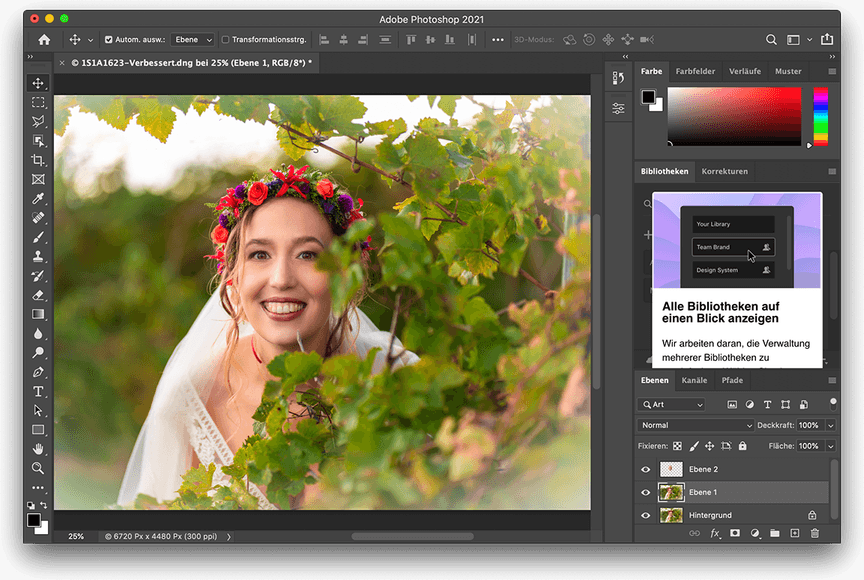Click the Home icon in options bar
Image resolution: width=864 pixels, height=580 pixels.
(44, 40)
